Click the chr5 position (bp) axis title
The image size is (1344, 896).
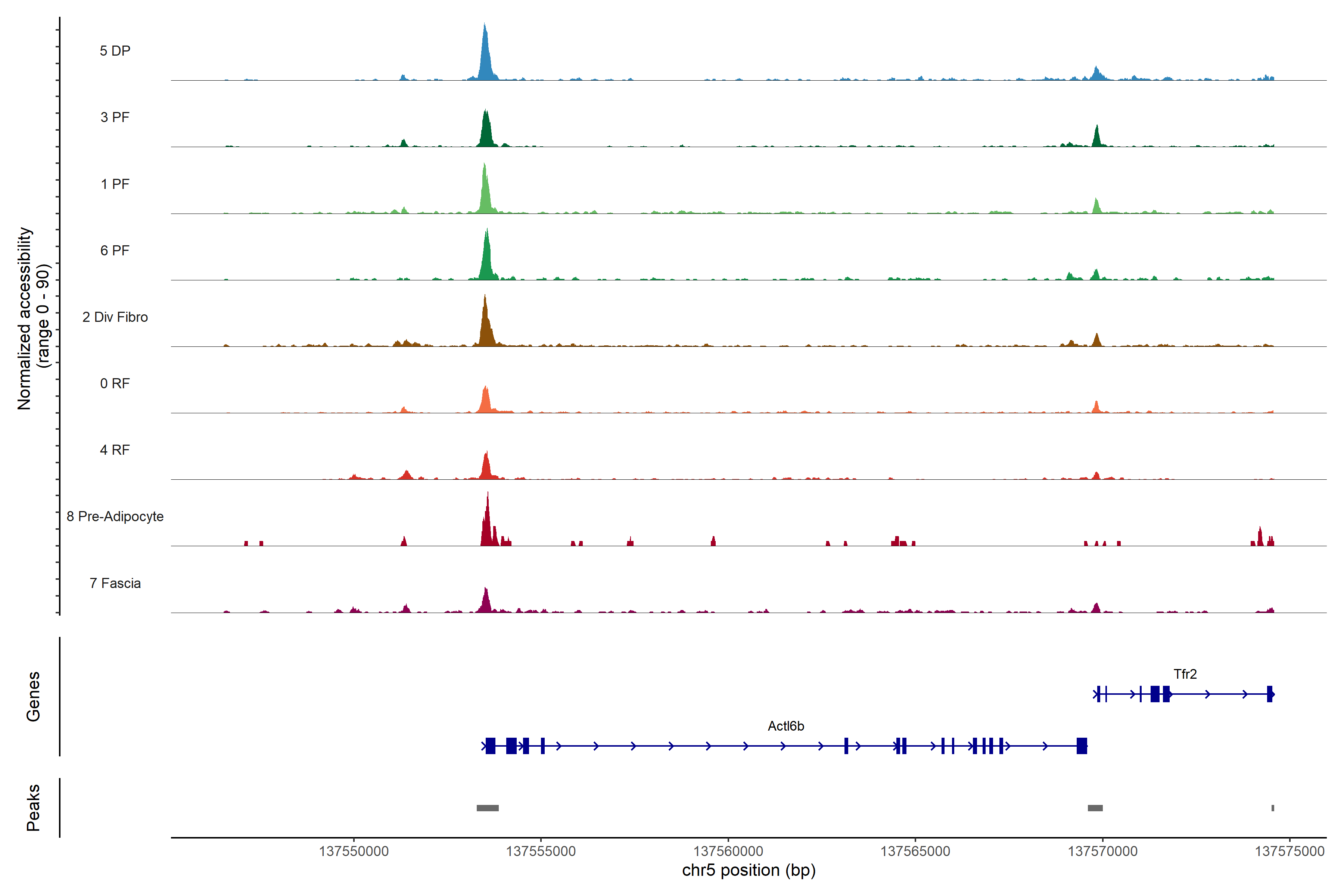(x=749, y=870)
